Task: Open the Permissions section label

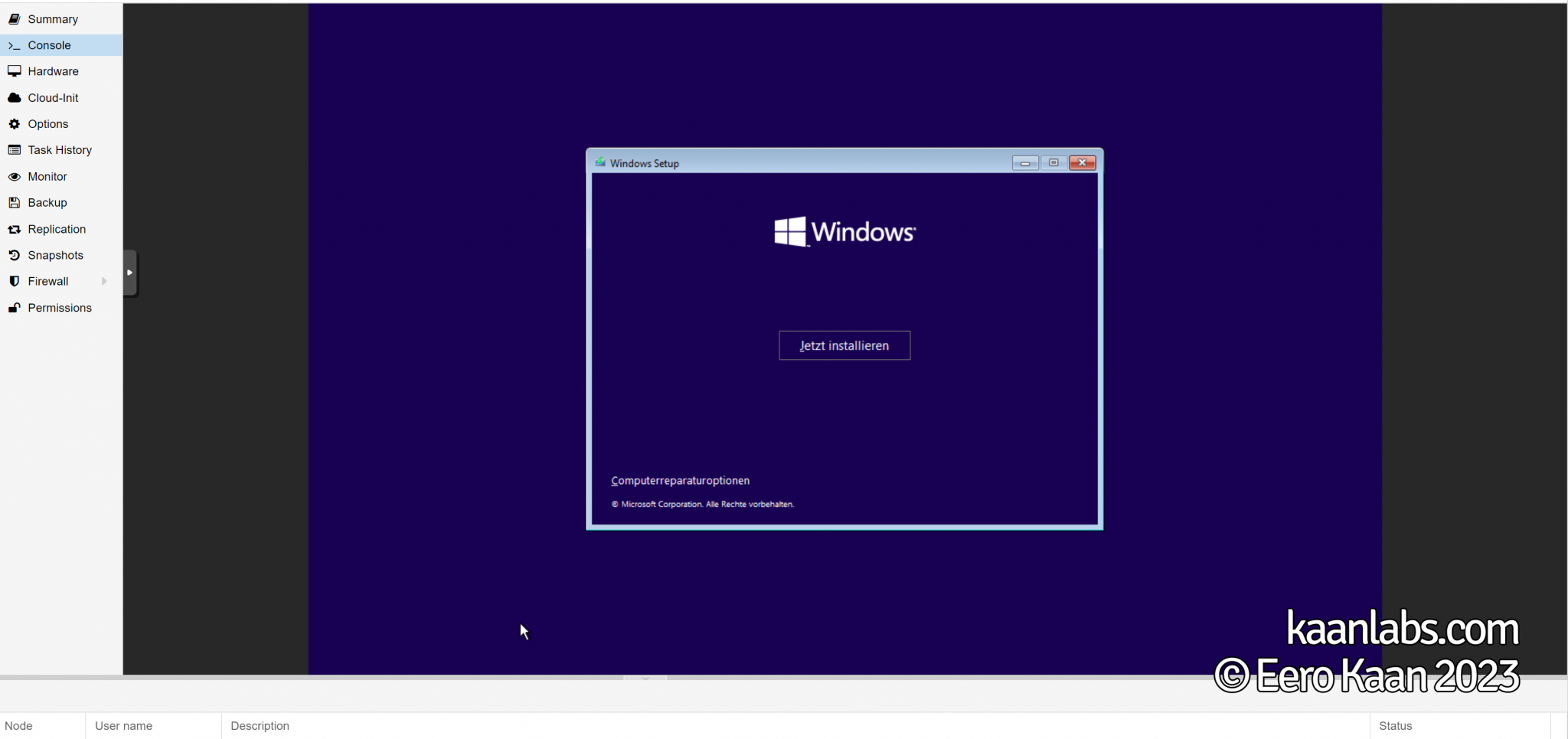Action: 60,308
